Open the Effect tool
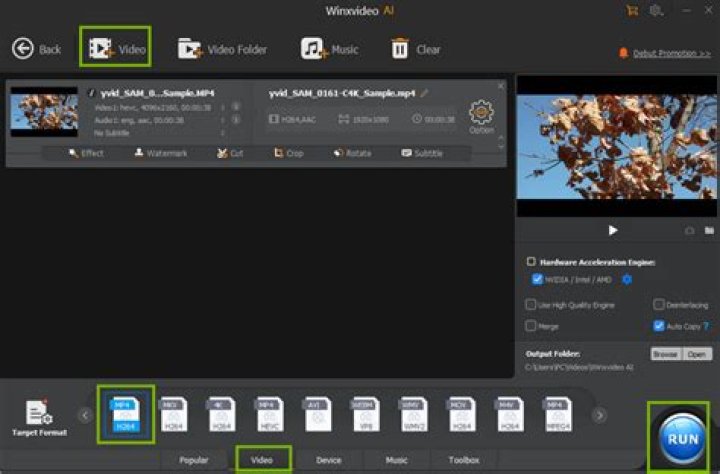Viewport: 720px width, 474px height. click(x=86, y=153)
